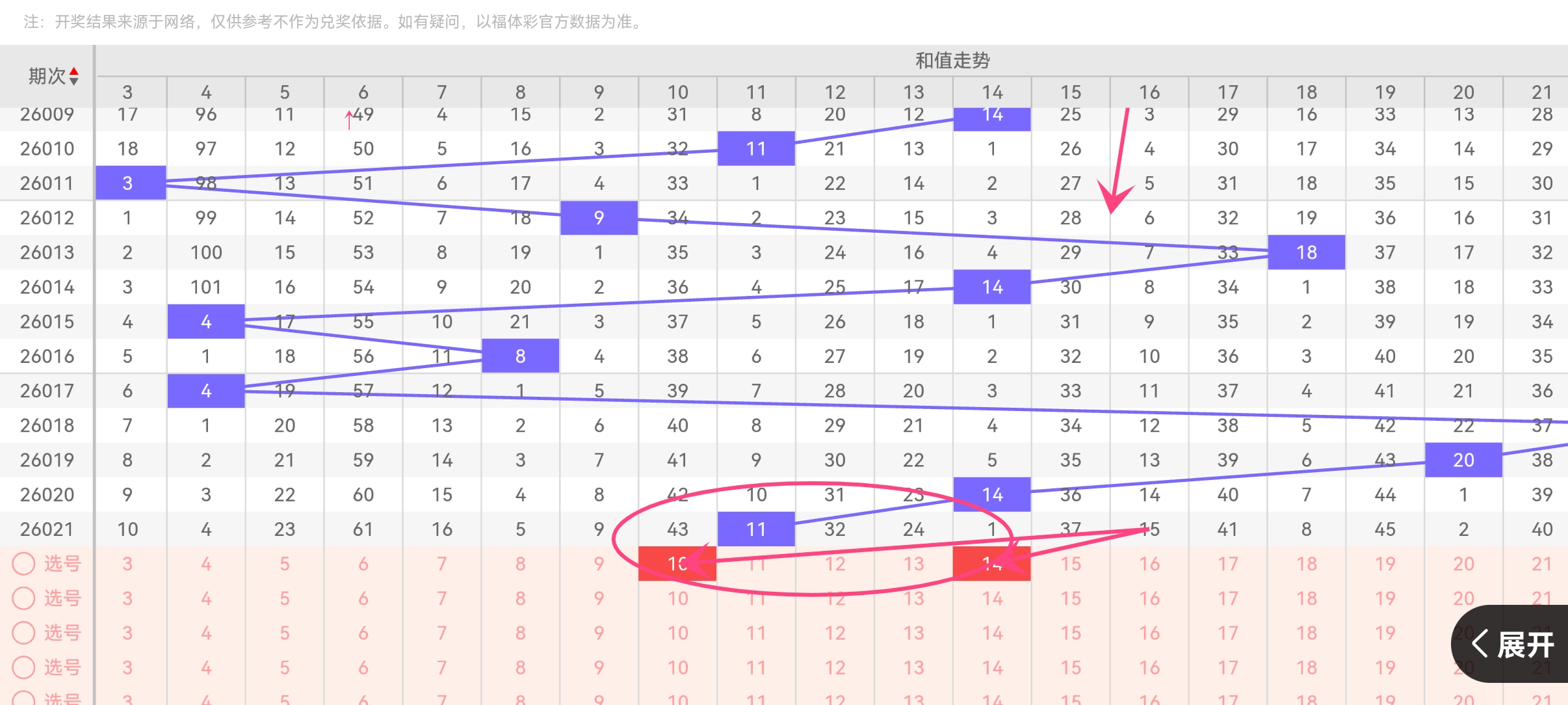Click the highlighted 14 cell in row 26020
The height and width of the screenshot is (705, 1568).
coord(992,494)
